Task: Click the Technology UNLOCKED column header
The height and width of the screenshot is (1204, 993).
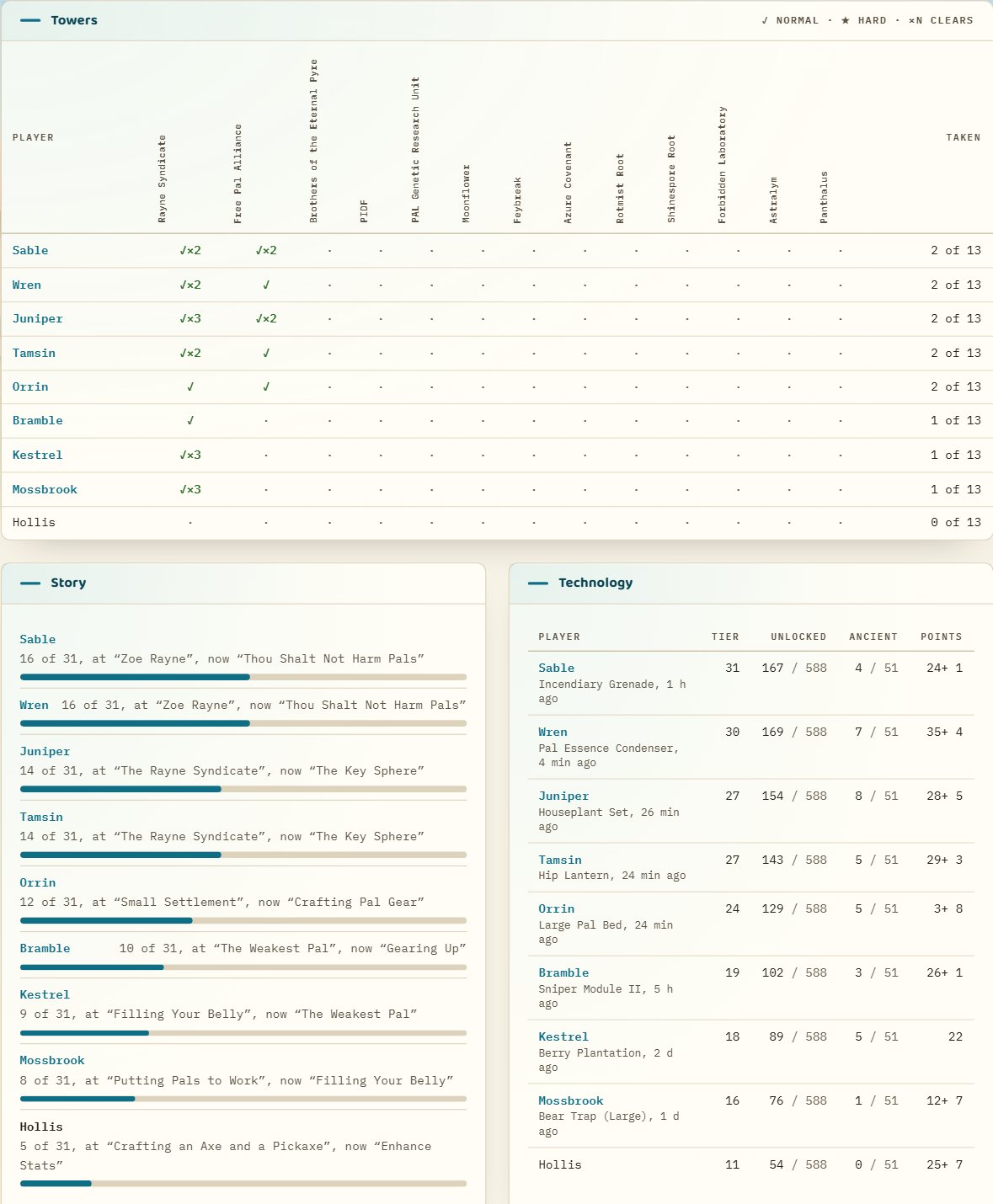Action: [x=798, y=637]
